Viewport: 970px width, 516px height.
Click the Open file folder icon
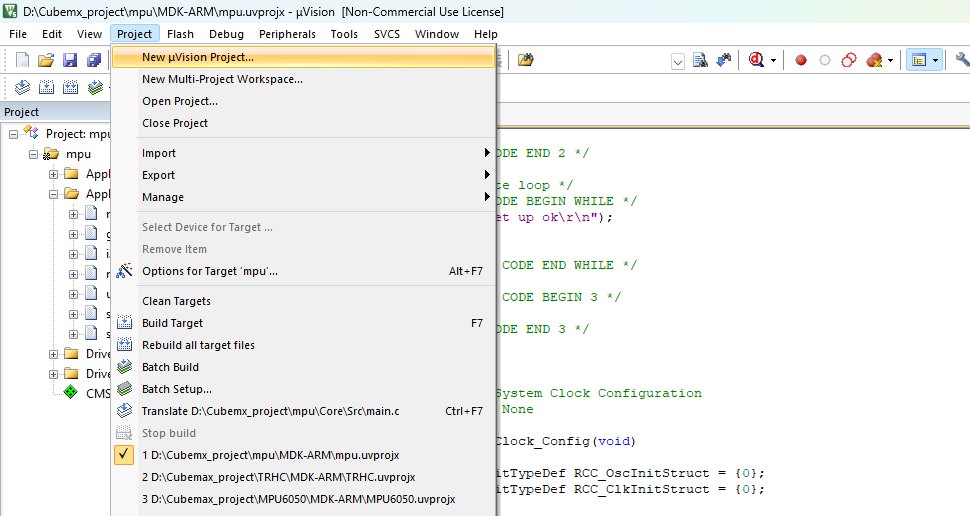46,60
